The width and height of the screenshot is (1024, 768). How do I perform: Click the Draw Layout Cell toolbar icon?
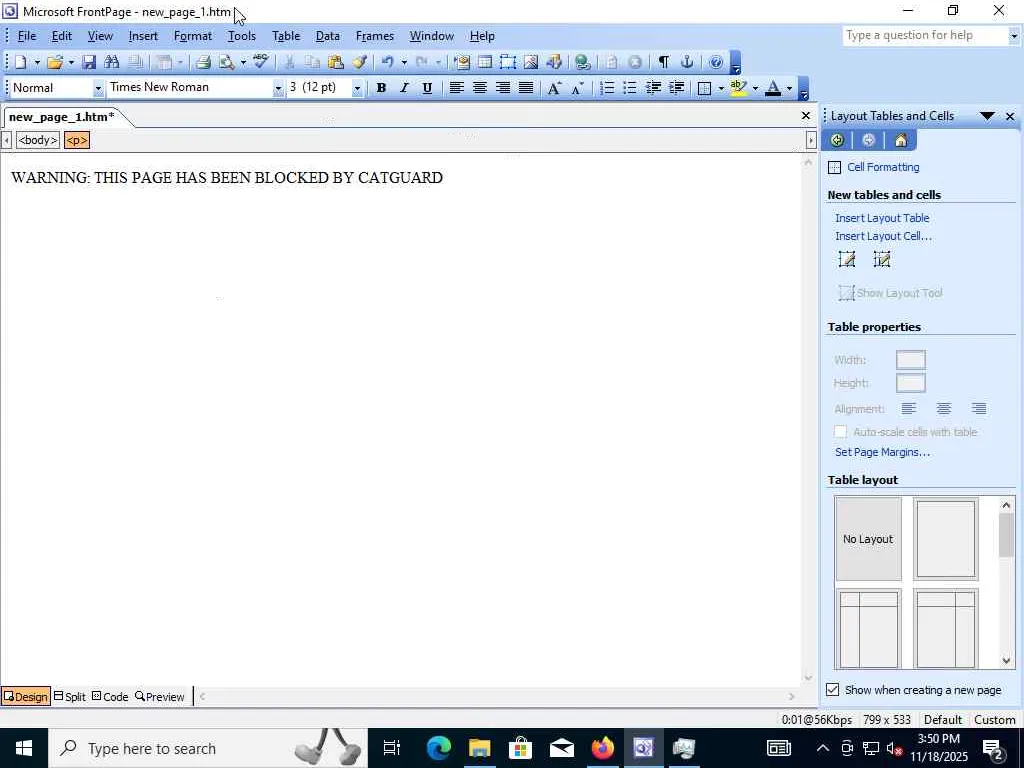(x=507, y=62)
